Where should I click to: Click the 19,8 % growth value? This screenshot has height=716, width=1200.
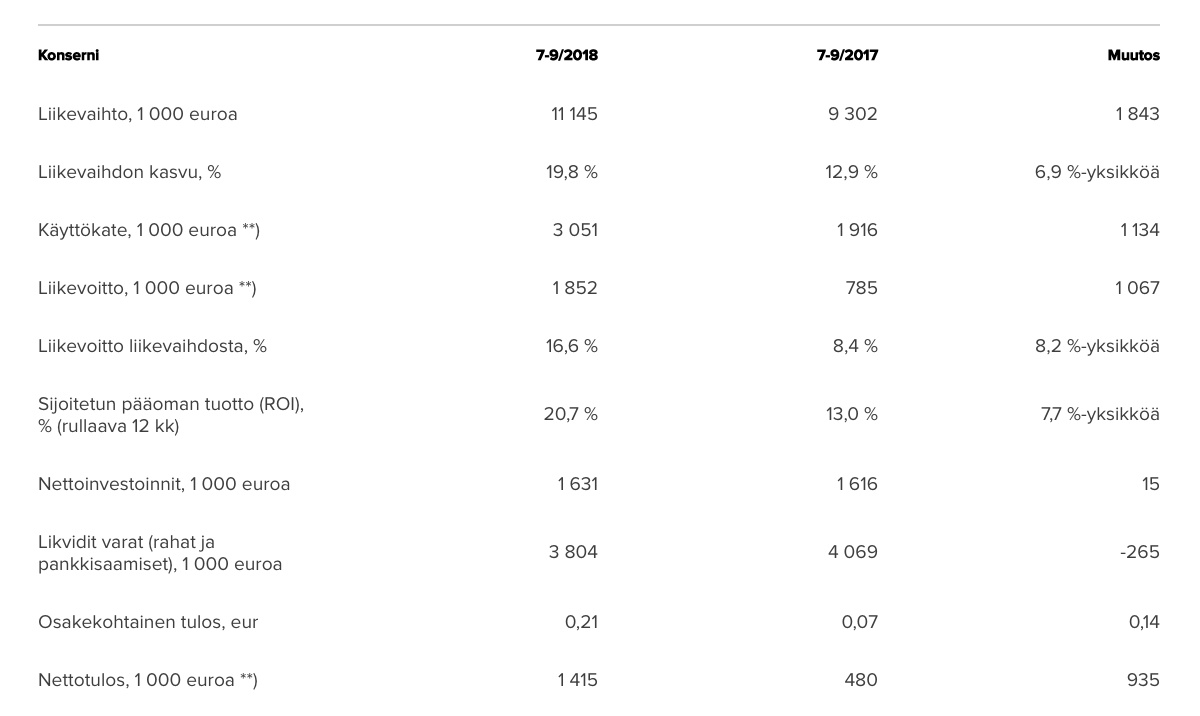click(x=571, y=172)
